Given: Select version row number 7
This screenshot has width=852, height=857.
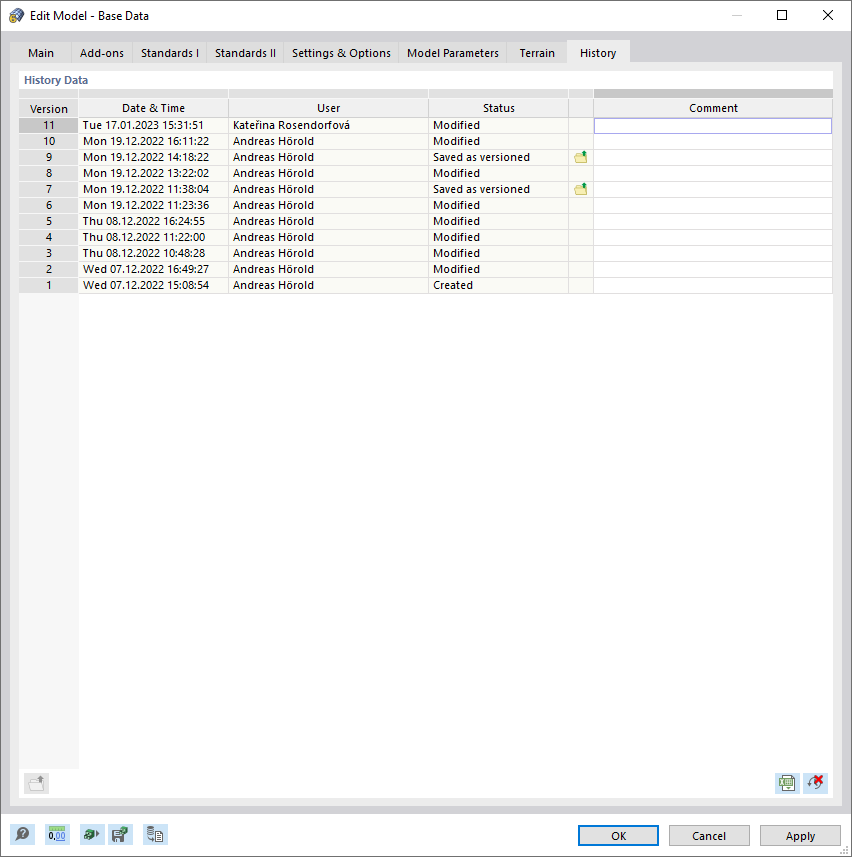Looking at the screenshot, I should point(49,189).
